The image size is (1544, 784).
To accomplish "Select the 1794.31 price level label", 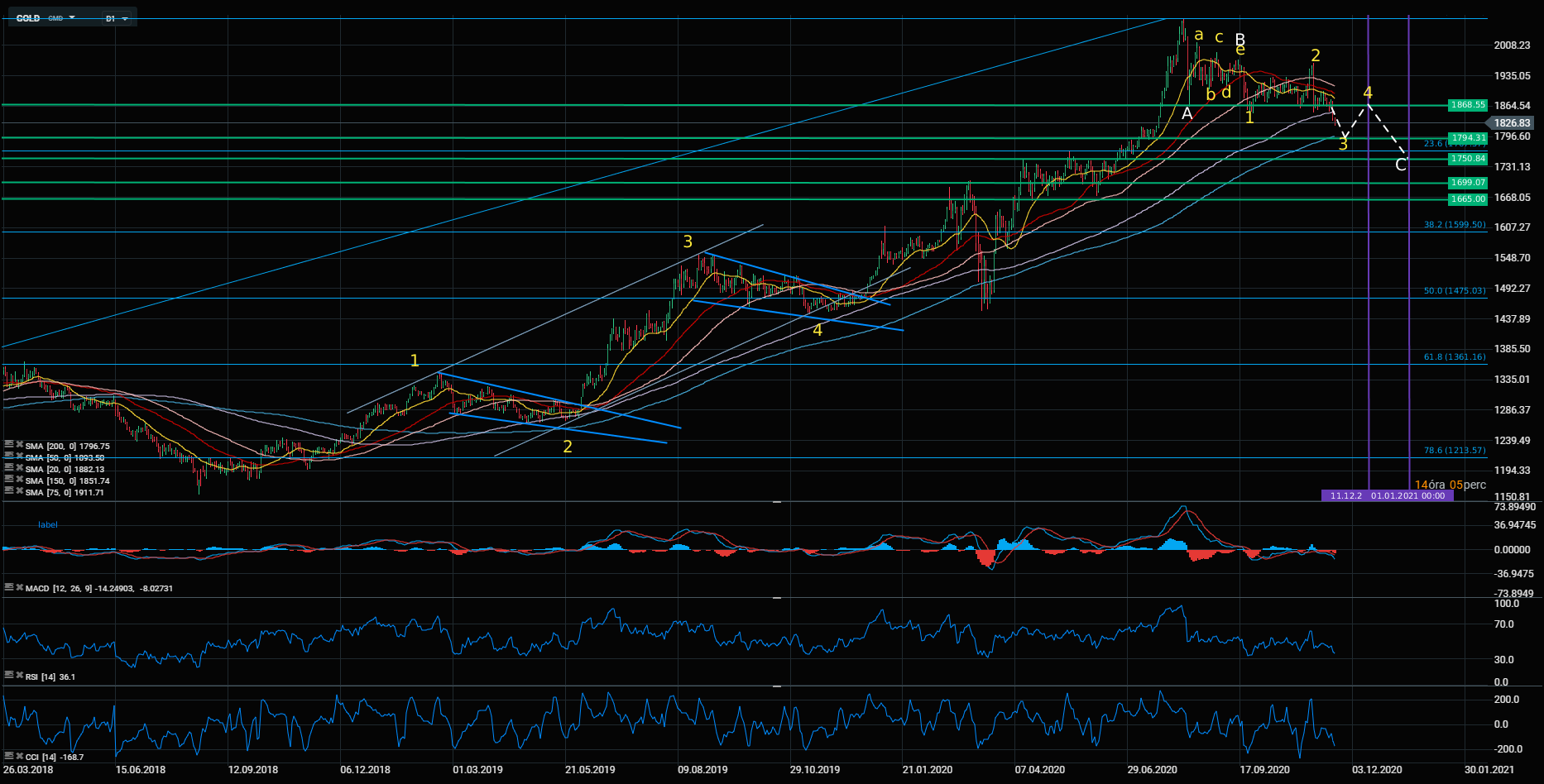I will click(x=1468, y=138).
